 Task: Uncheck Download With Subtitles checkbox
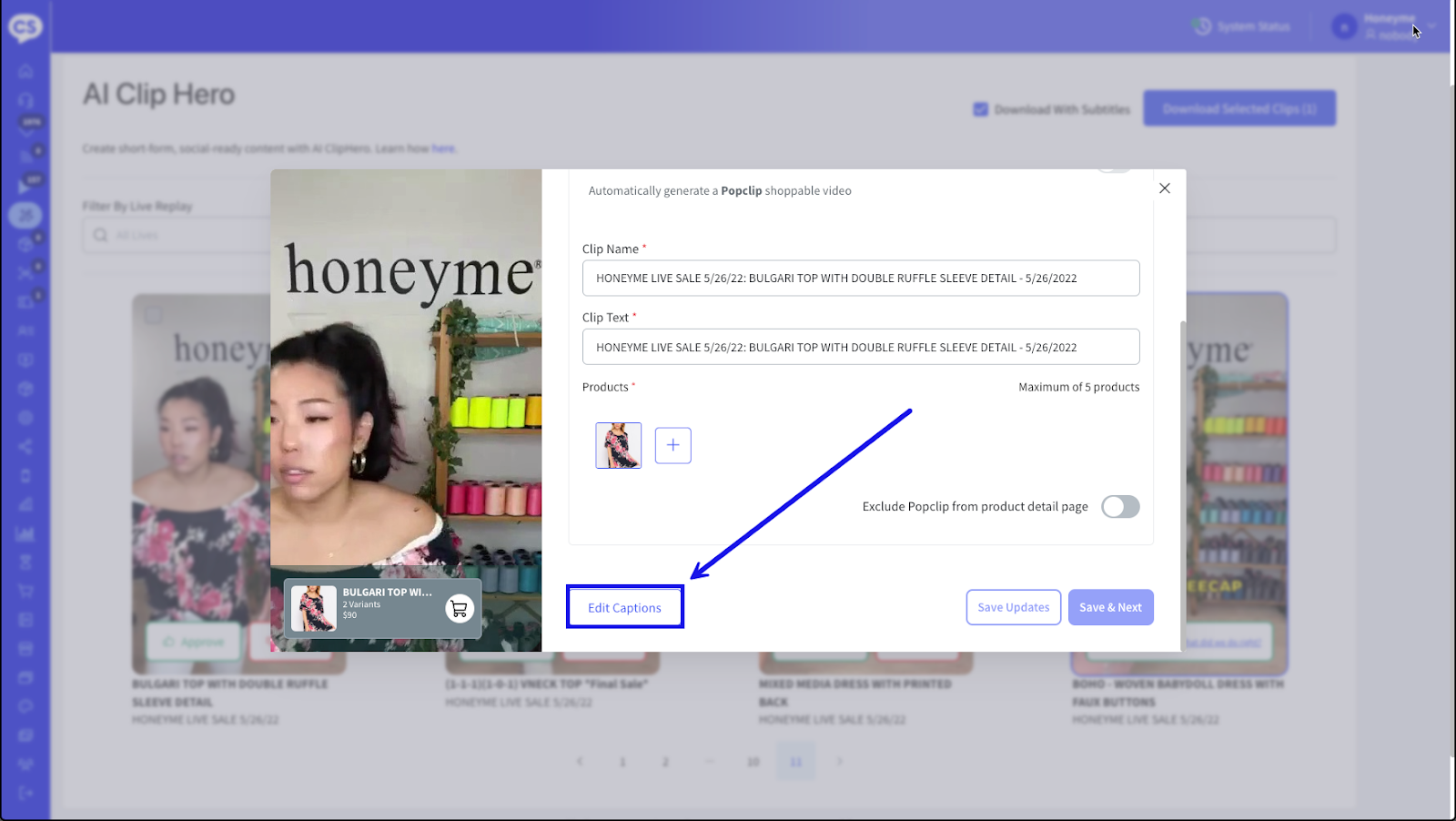[x=980, y=109]
